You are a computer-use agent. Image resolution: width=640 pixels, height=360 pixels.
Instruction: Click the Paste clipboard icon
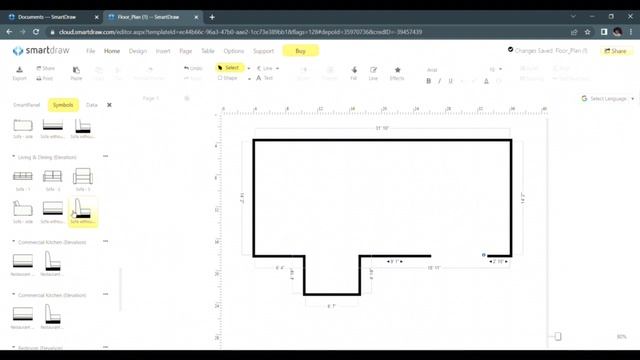tap(76, 73)
